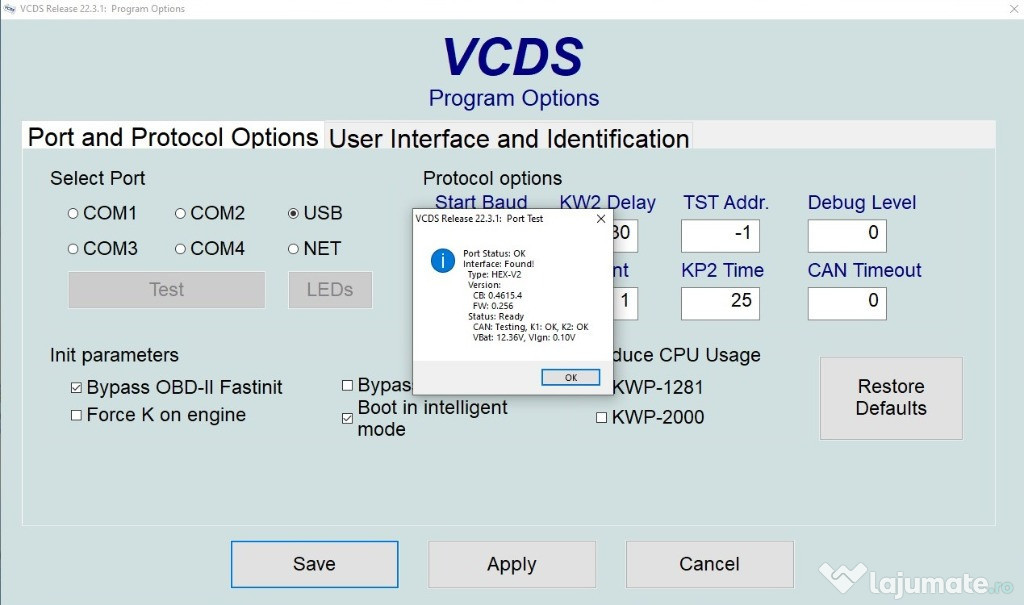Image resolution: width=1024 pixels, height=605 pixels.
Task: Select the COM1 port
Action: point(72,213)
